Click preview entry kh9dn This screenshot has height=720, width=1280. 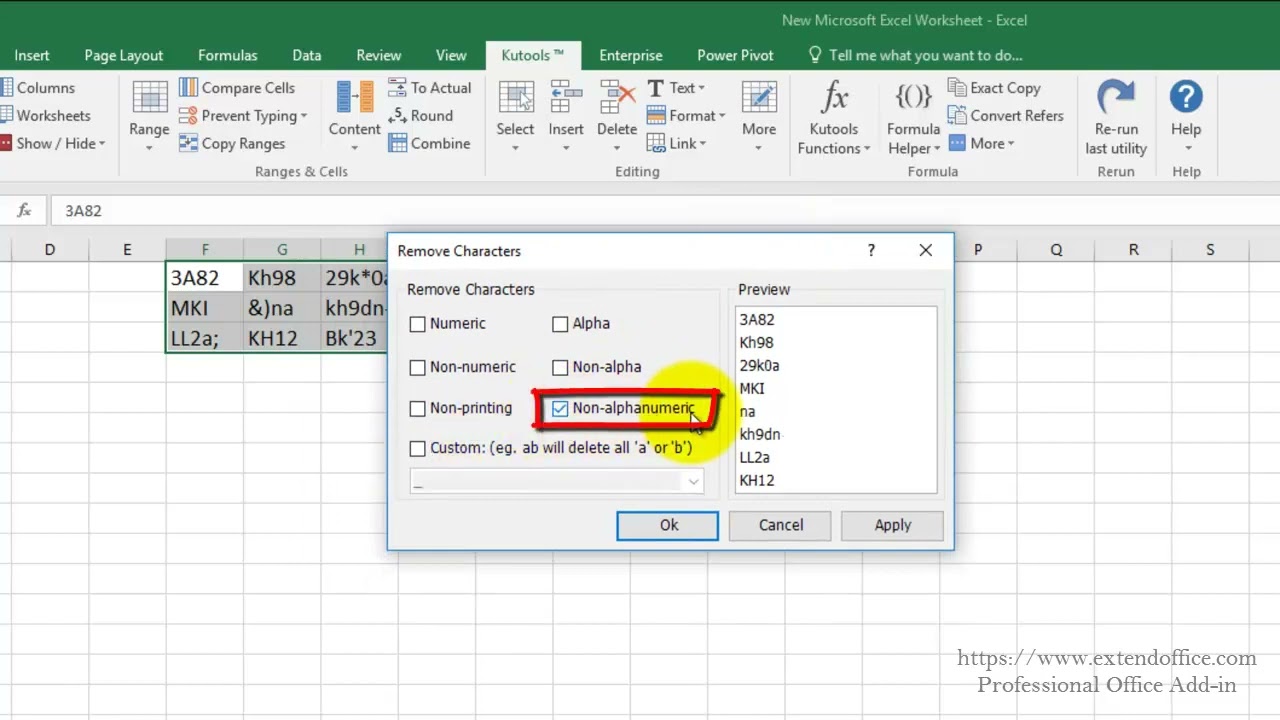coord(760,435)
